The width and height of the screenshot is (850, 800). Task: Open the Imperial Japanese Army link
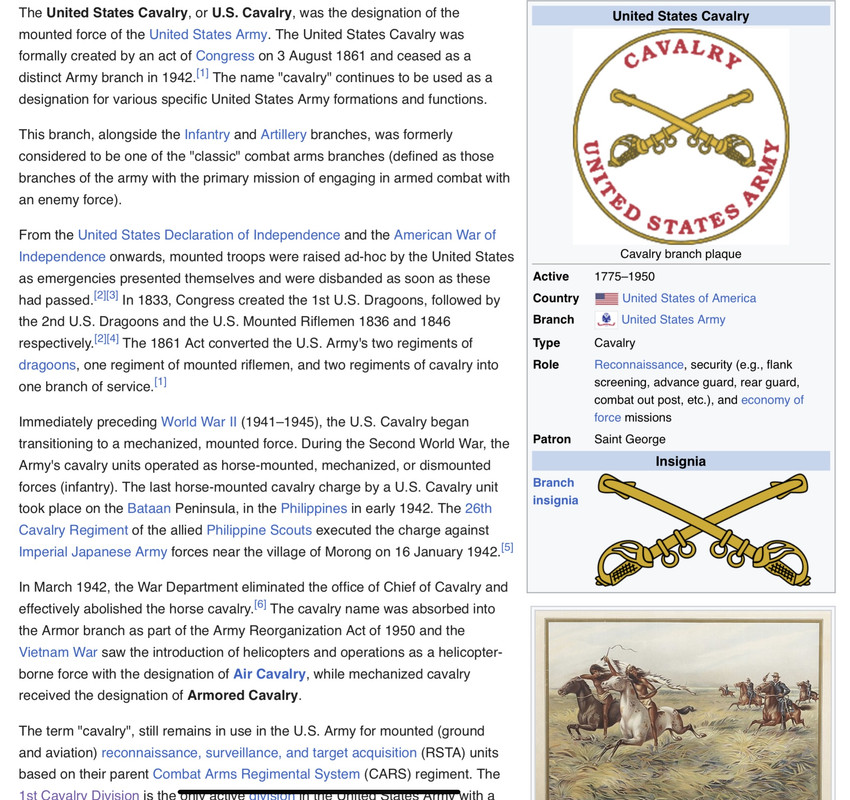click(x=93, y=552)
